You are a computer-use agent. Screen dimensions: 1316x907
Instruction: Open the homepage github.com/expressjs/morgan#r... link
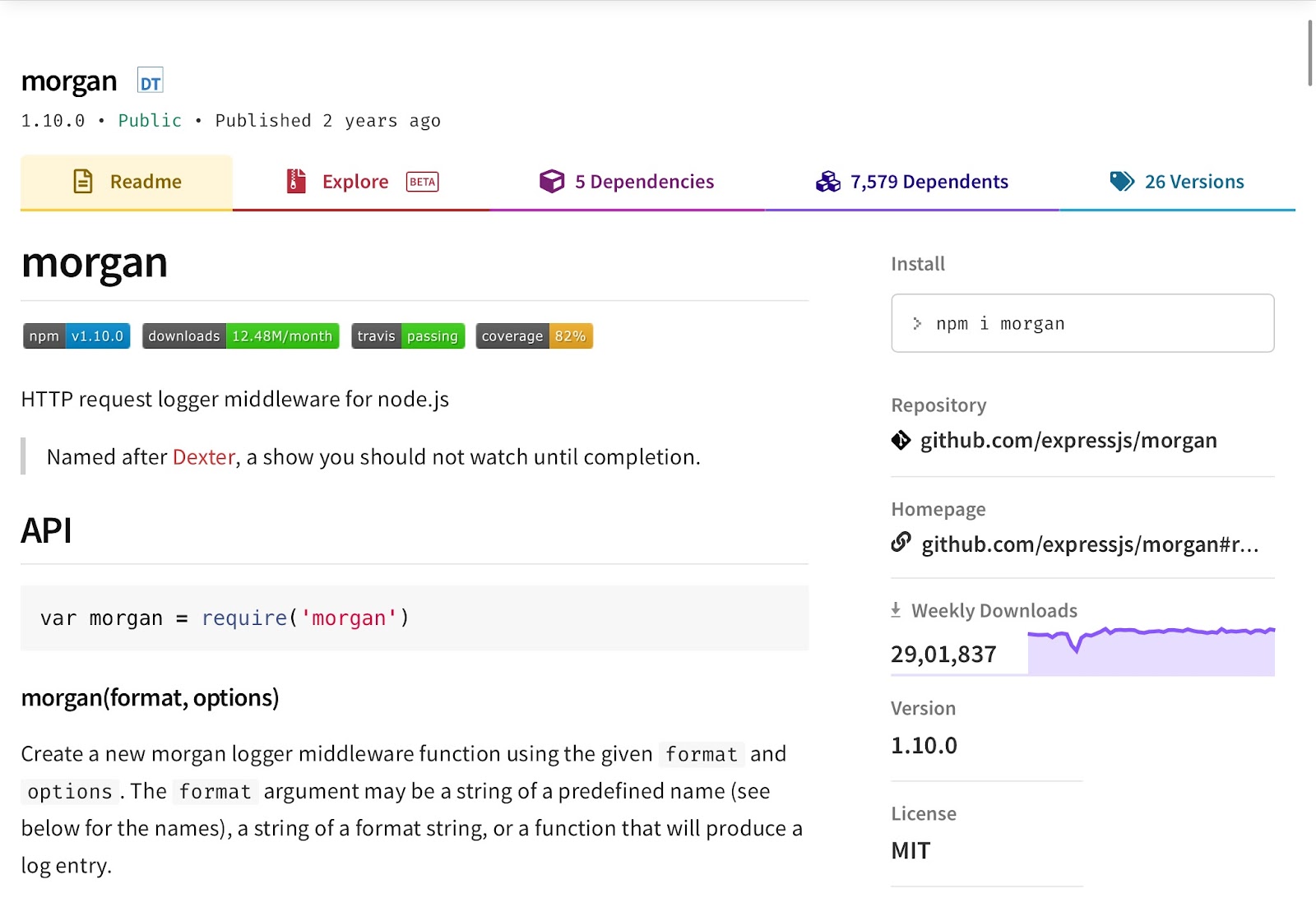pyautogui.click(x=1090, y=544)
